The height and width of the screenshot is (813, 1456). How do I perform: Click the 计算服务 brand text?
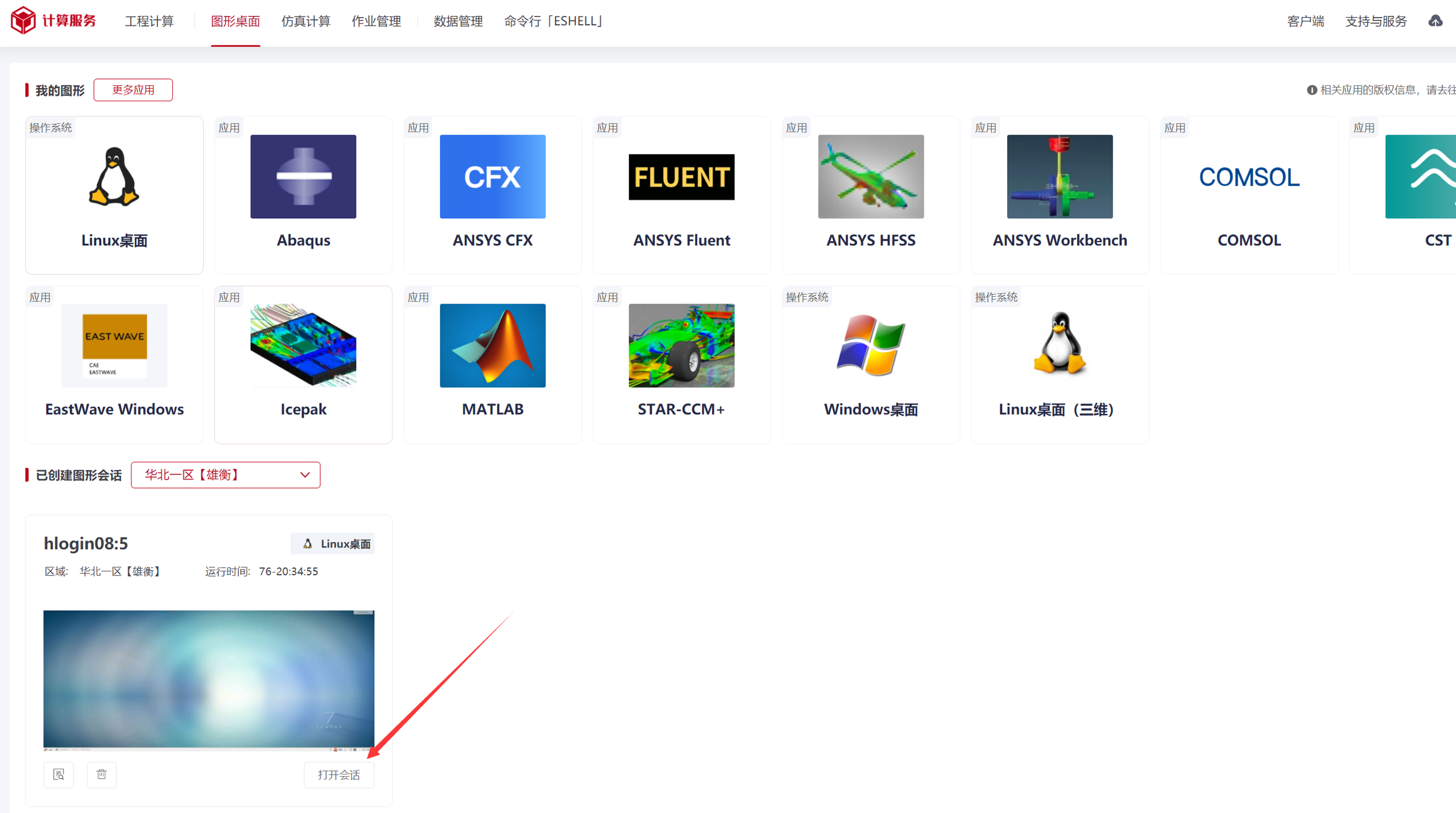69,20
